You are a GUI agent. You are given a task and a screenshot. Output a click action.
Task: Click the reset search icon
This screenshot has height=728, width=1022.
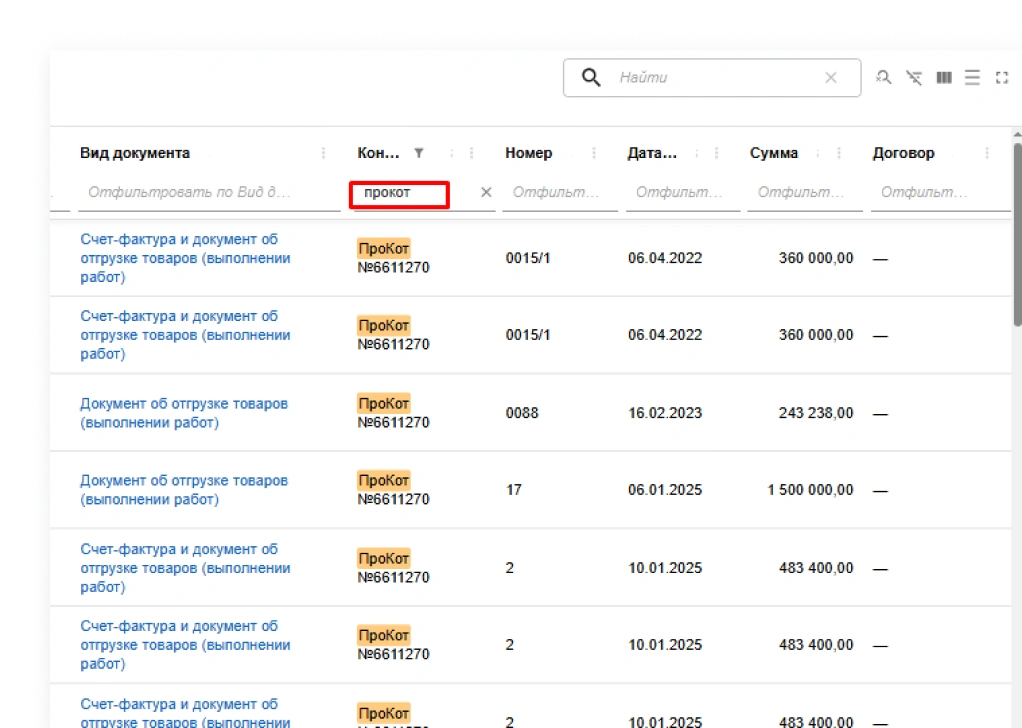pyautogui.click(x=883, y=78)
